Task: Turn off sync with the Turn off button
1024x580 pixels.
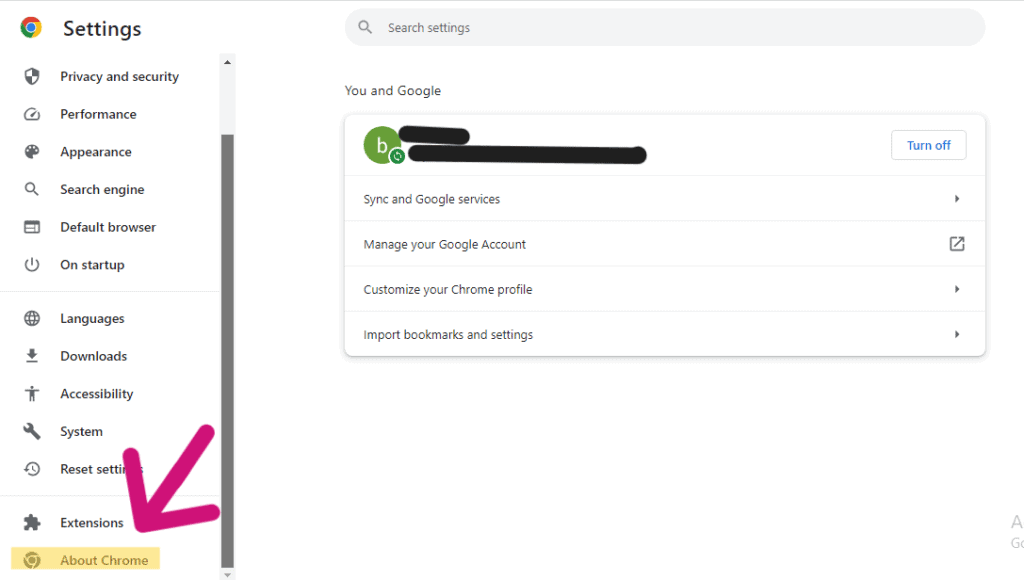Action: 929,145
